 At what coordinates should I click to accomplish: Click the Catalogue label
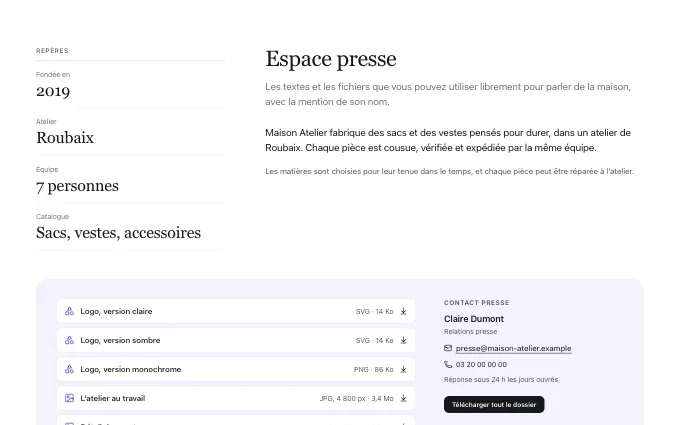pyautogui.click(x=52, y=216)
